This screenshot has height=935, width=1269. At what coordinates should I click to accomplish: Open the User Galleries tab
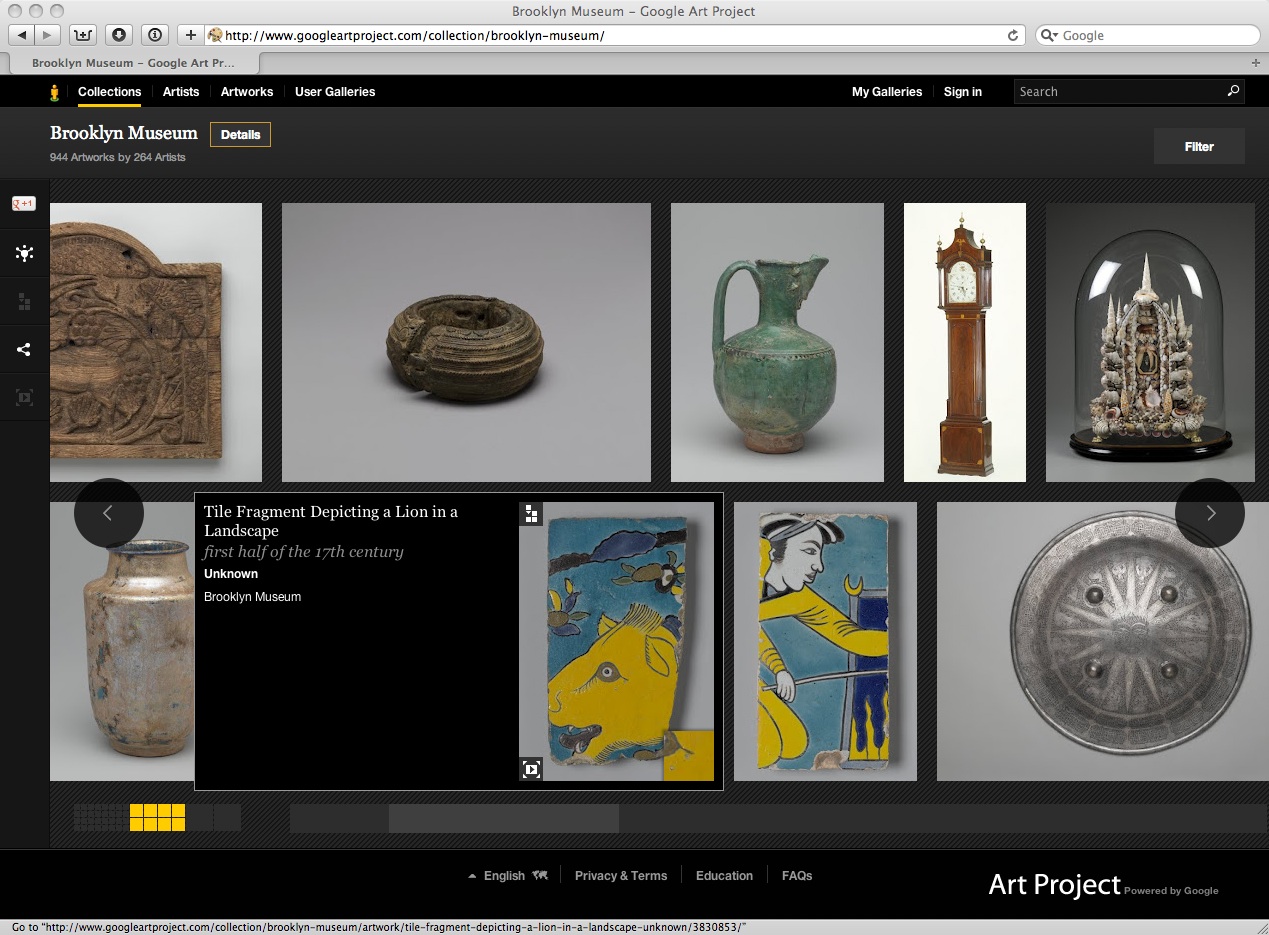pos(335,92)
